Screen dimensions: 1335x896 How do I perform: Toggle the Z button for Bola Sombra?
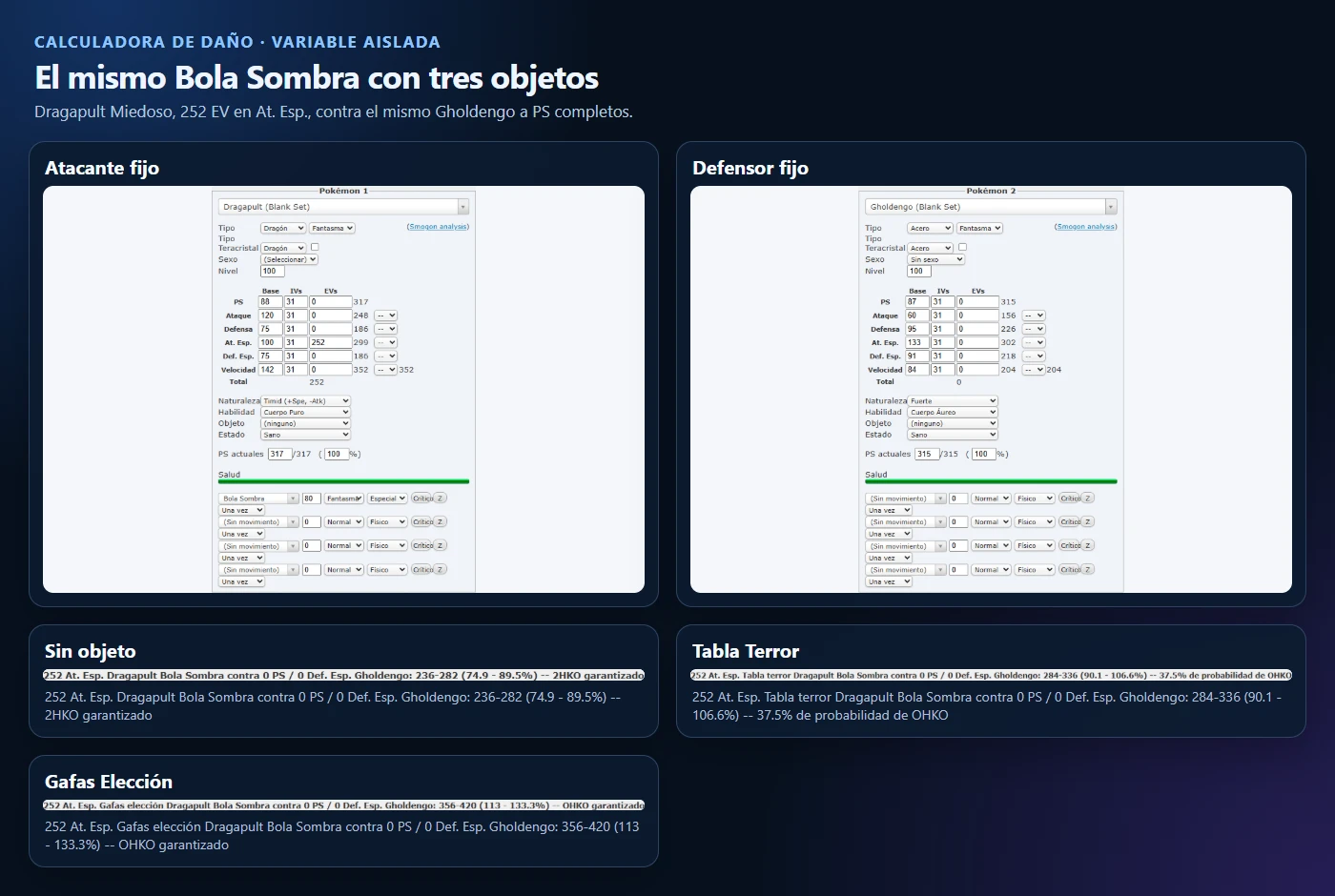point(441,499)
